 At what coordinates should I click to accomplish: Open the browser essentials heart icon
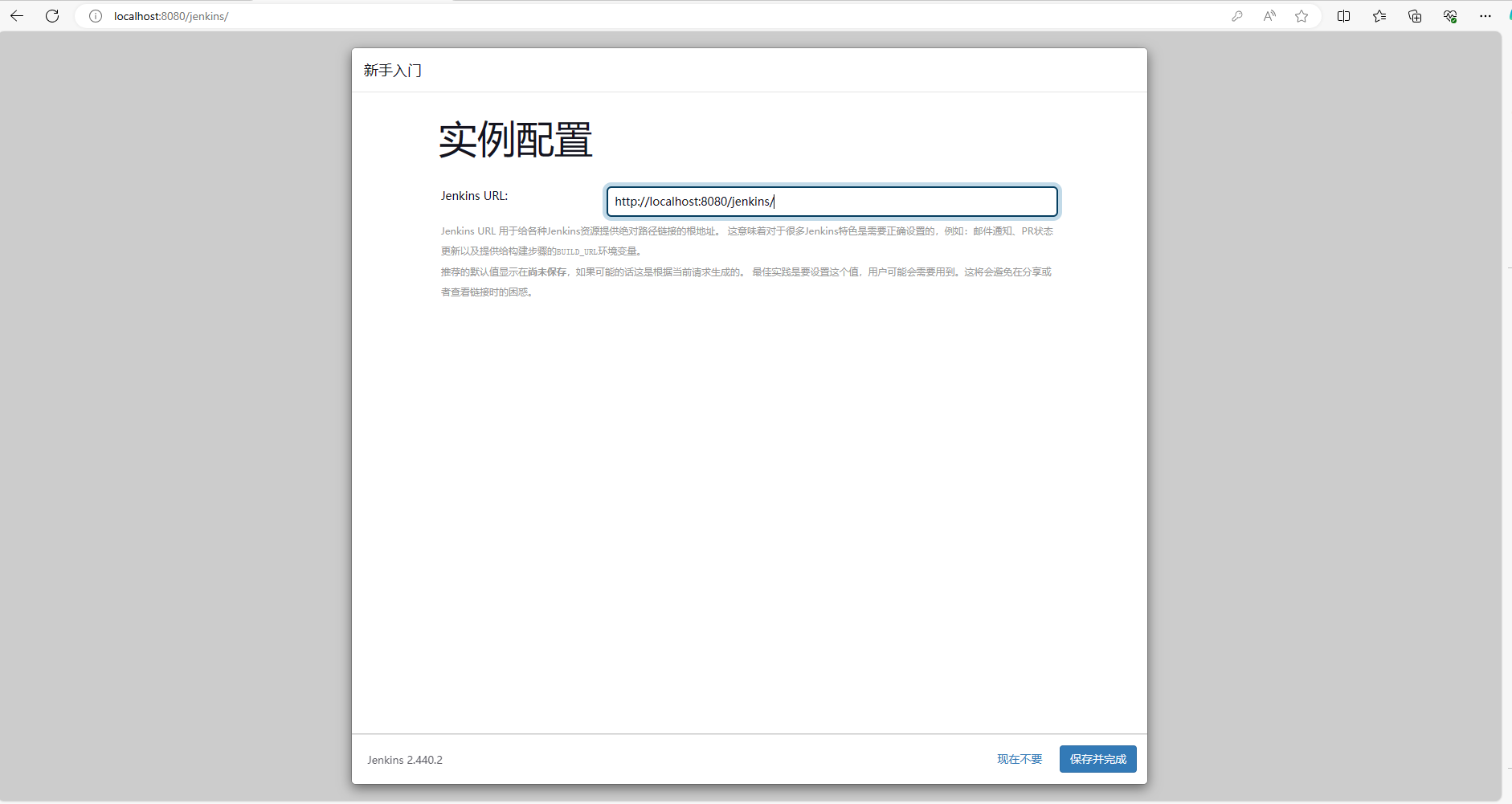click(1450, 16)
